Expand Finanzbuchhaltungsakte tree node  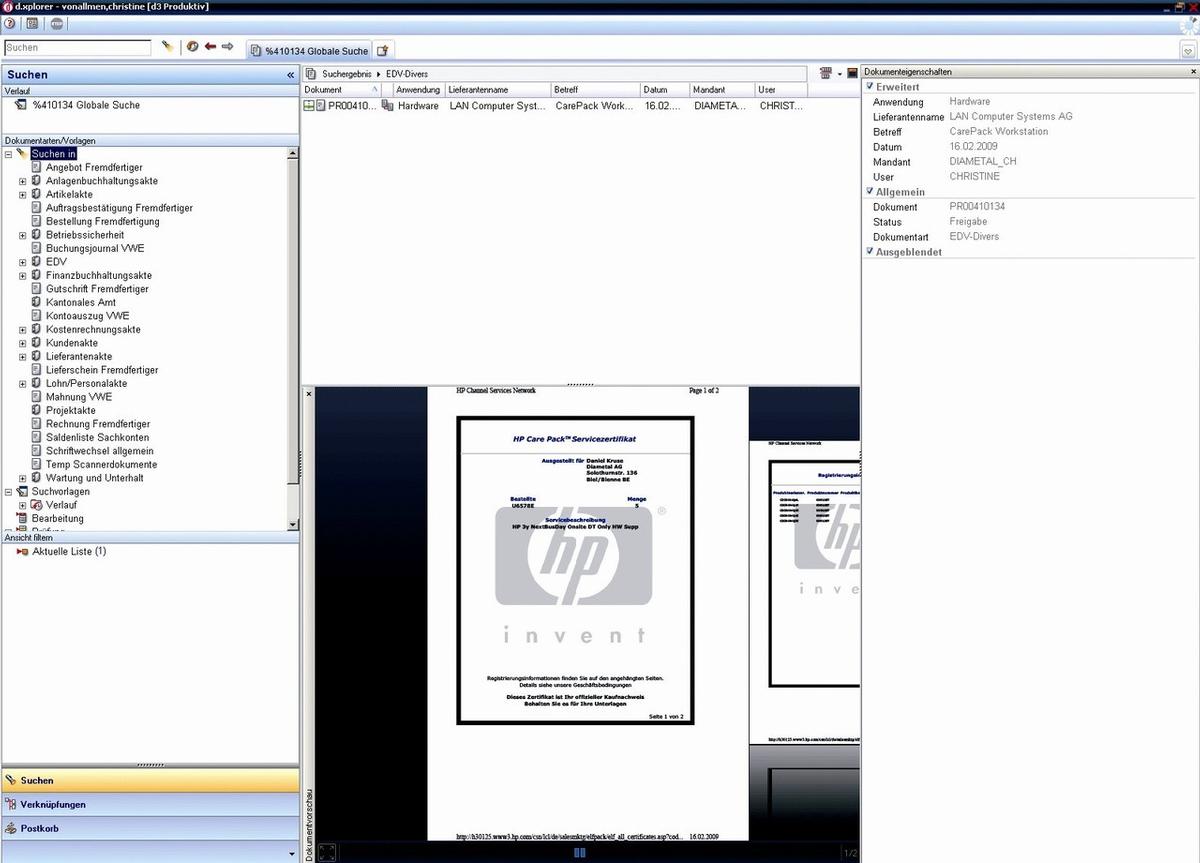pos(23,275)
